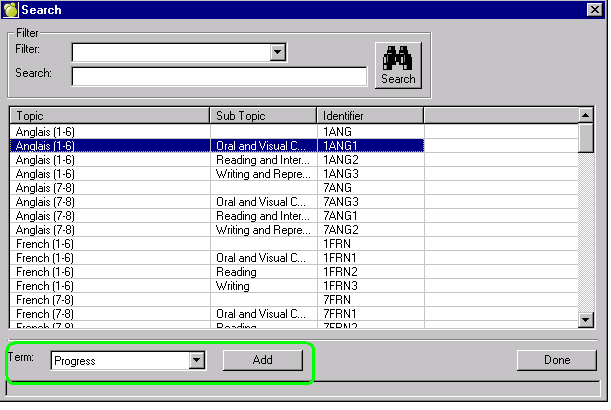Viewport: 611px width, 410px height.
Task: Click the Search dialog title bar icon
Action: coord(12,10)
